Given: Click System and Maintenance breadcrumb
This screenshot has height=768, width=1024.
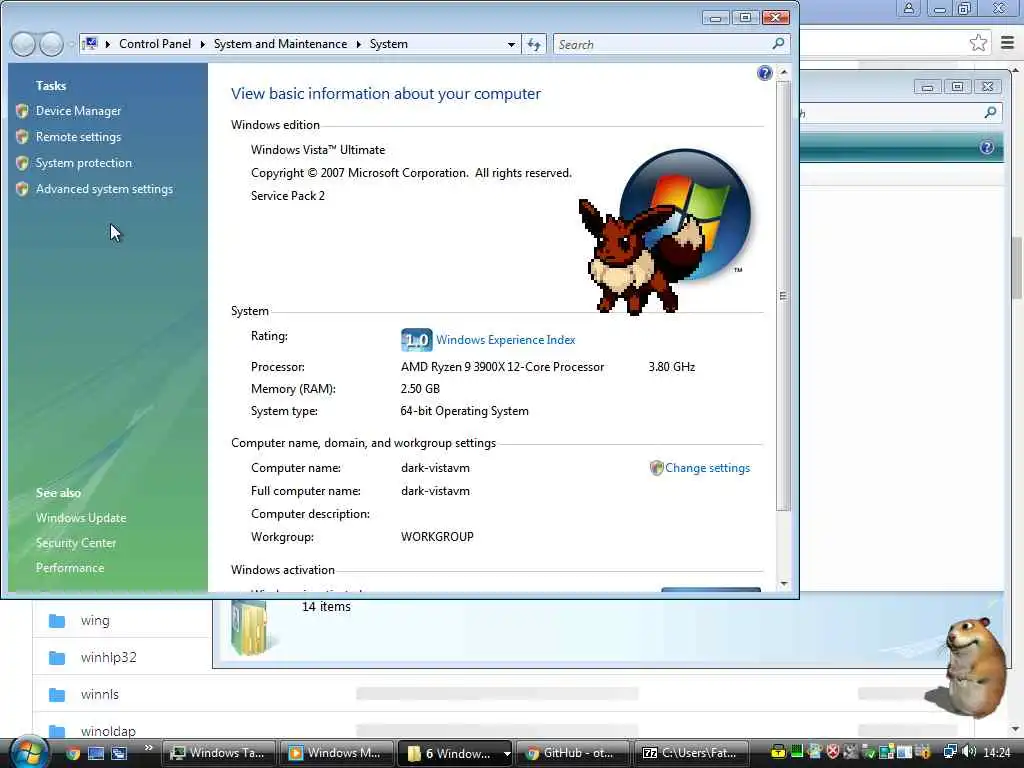Looking at the screenshot, I should coord(280,44).
